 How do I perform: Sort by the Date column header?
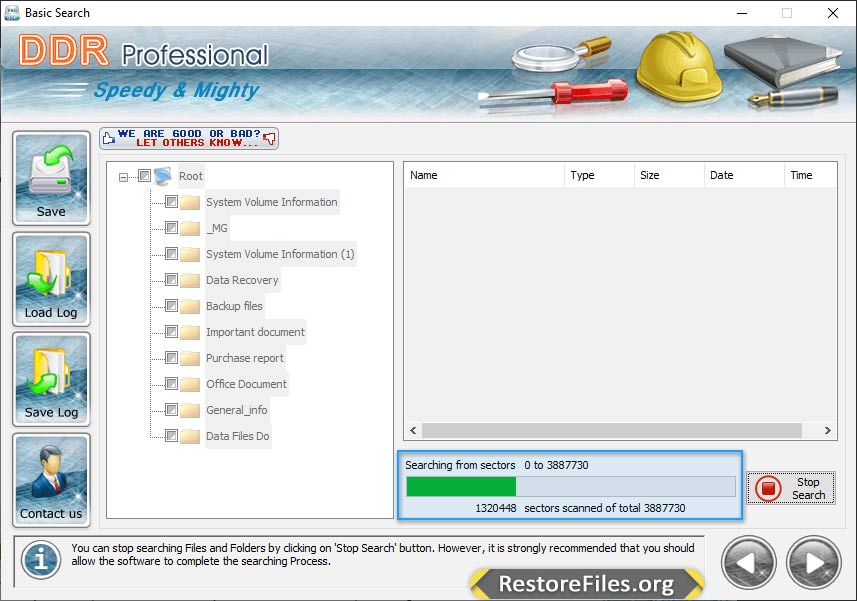point(744,175)
